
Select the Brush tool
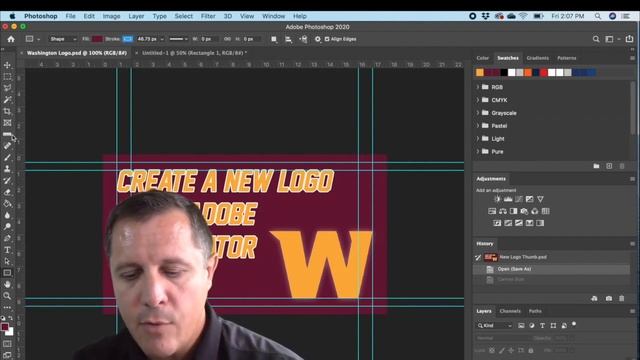[x=7, y=157]
